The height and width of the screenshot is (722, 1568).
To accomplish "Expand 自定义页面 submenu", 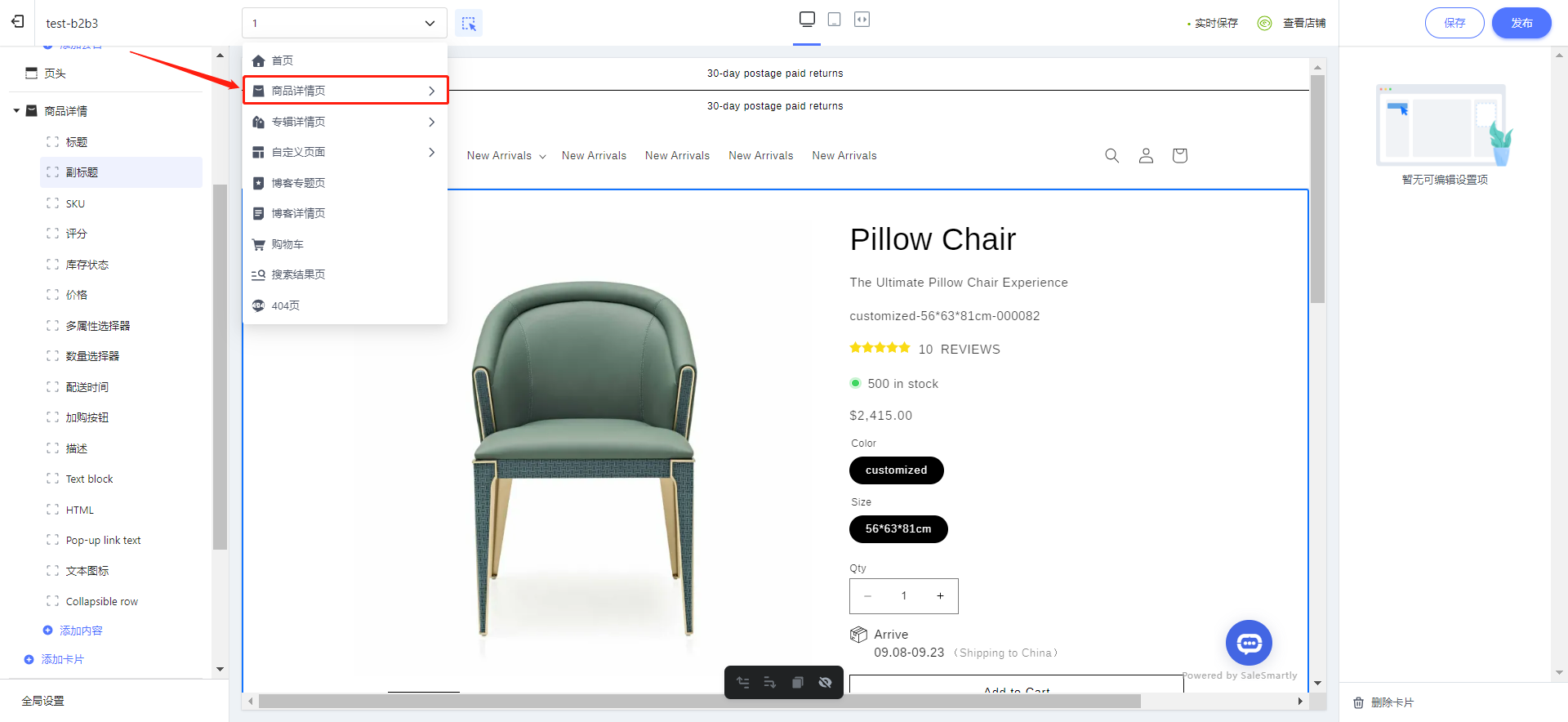I will [x=345, y=152].
